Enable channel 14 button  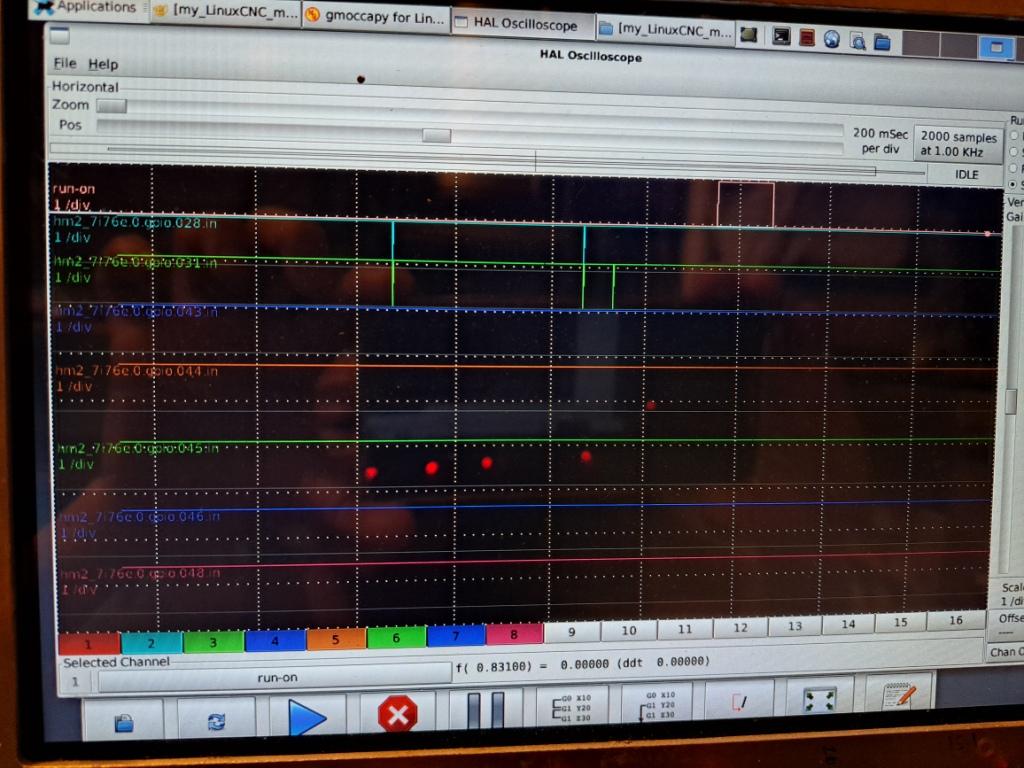click(x=848, y=623)
